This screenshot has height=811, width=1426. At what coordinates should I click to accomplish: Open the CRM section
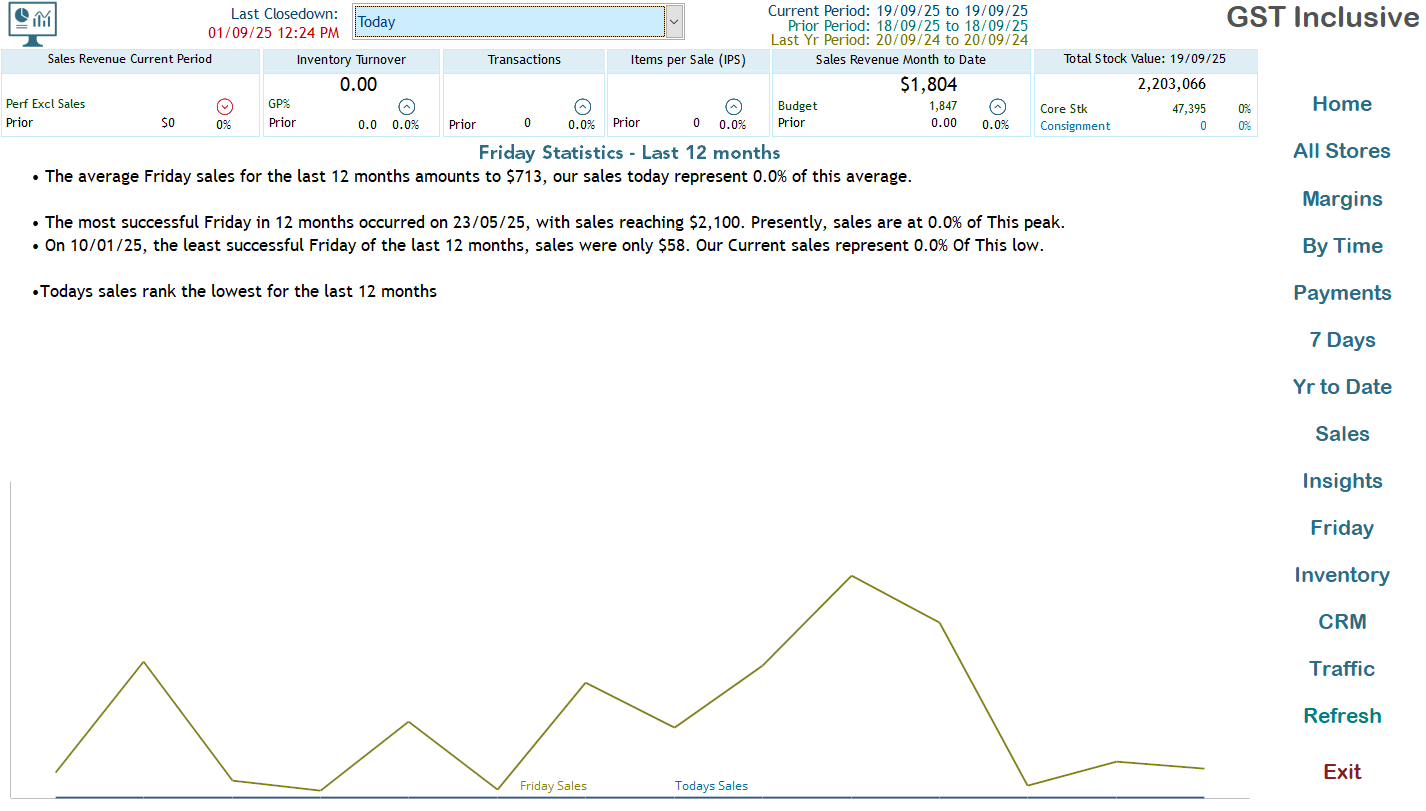click(x=1341, y=622)
